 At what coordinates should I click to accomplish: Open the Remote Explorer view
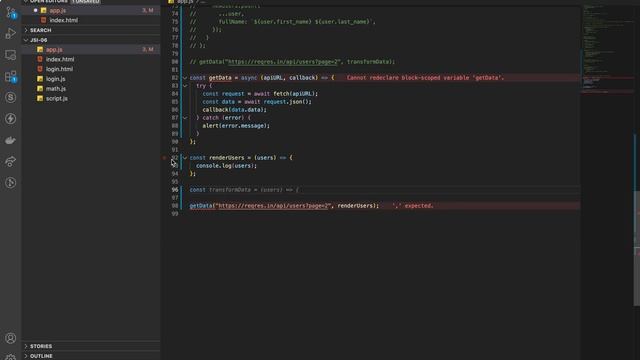11,55
